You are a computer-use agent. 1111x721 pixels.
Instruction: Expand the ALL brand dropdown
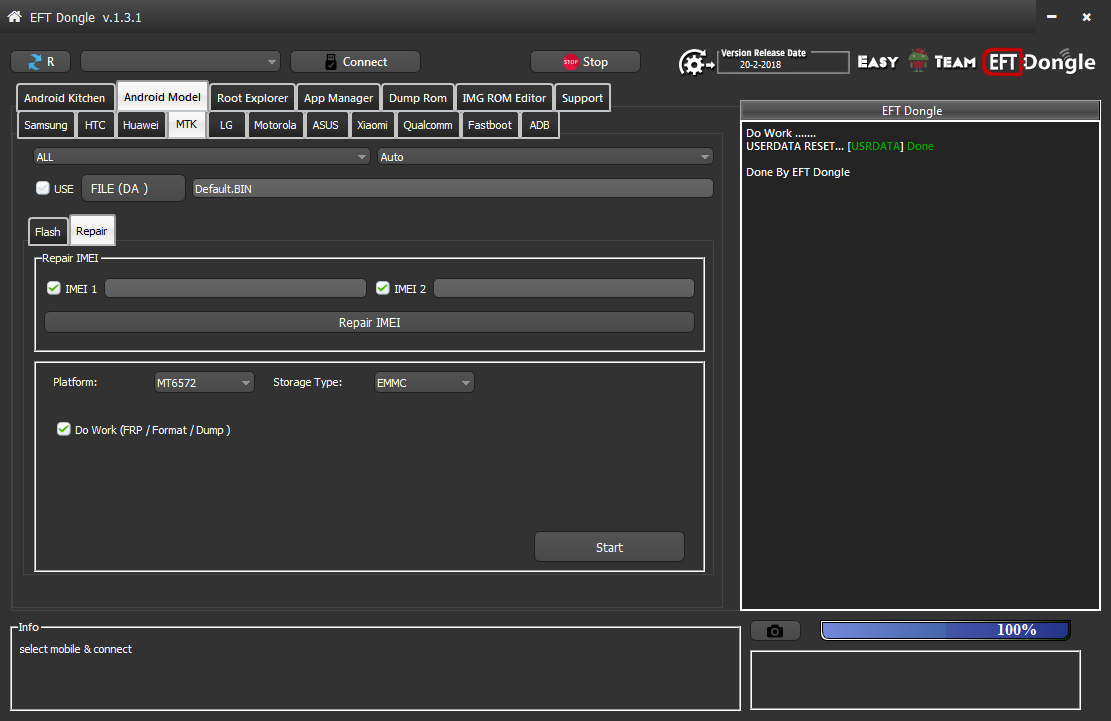click(201, 157)
